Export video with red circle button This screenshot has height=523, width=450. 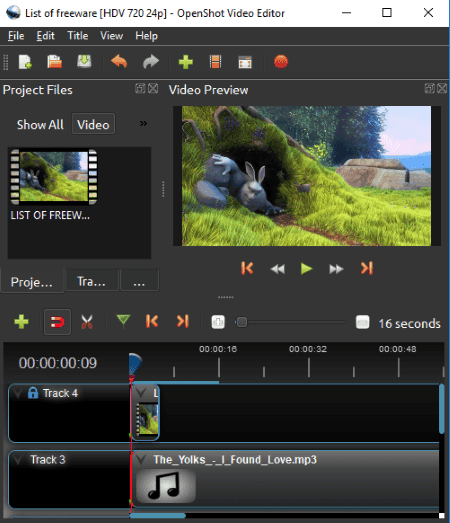coord(281,62)
